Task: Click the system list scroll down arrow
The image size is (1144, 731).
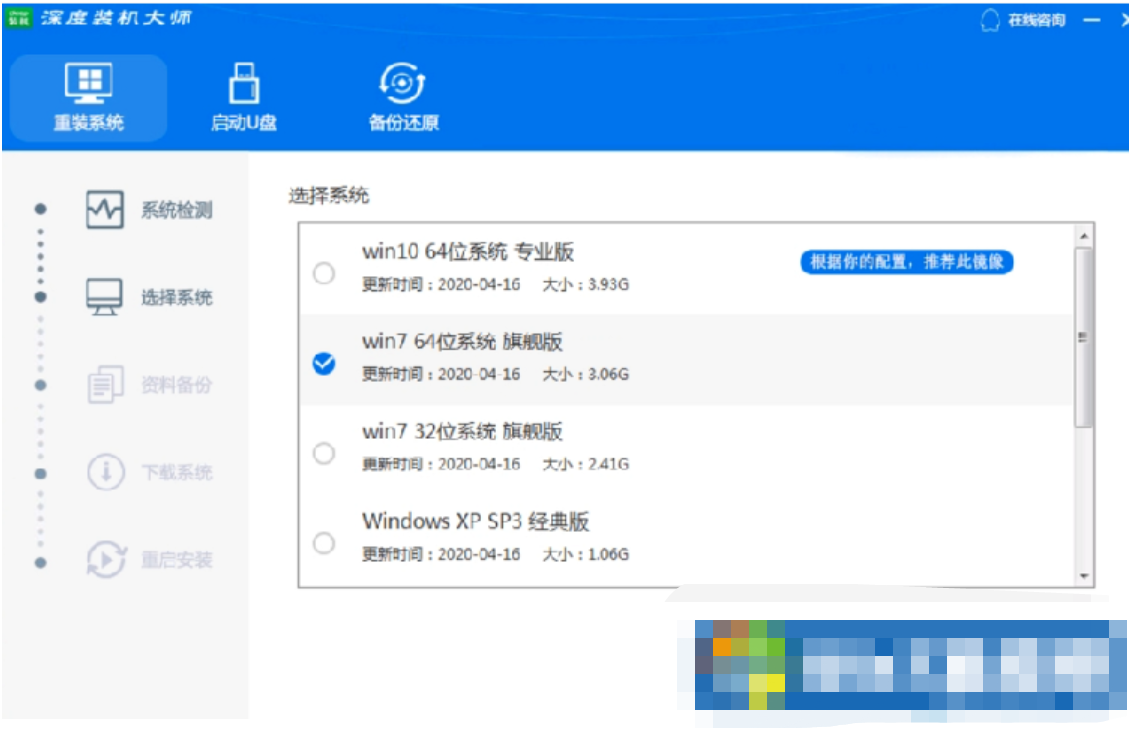Action: coord(1083,576)
